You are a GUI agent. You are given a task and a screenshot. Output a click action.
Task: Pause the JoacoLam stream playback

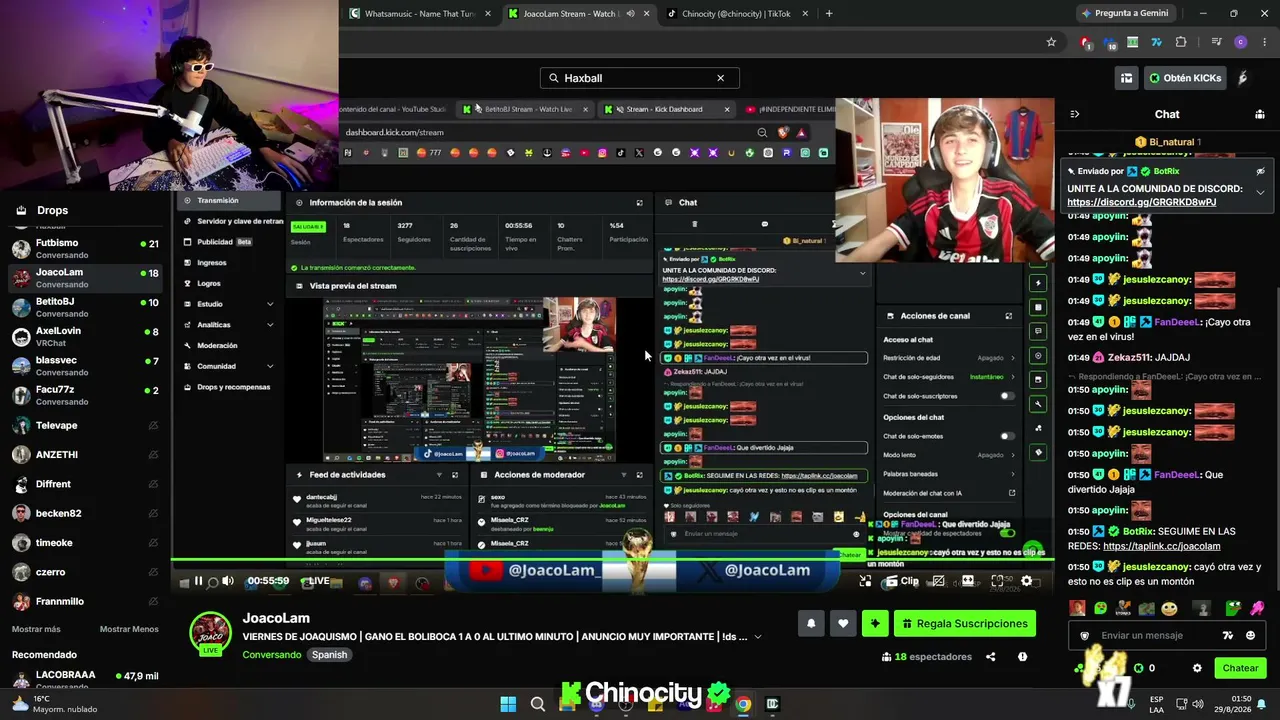198,581
